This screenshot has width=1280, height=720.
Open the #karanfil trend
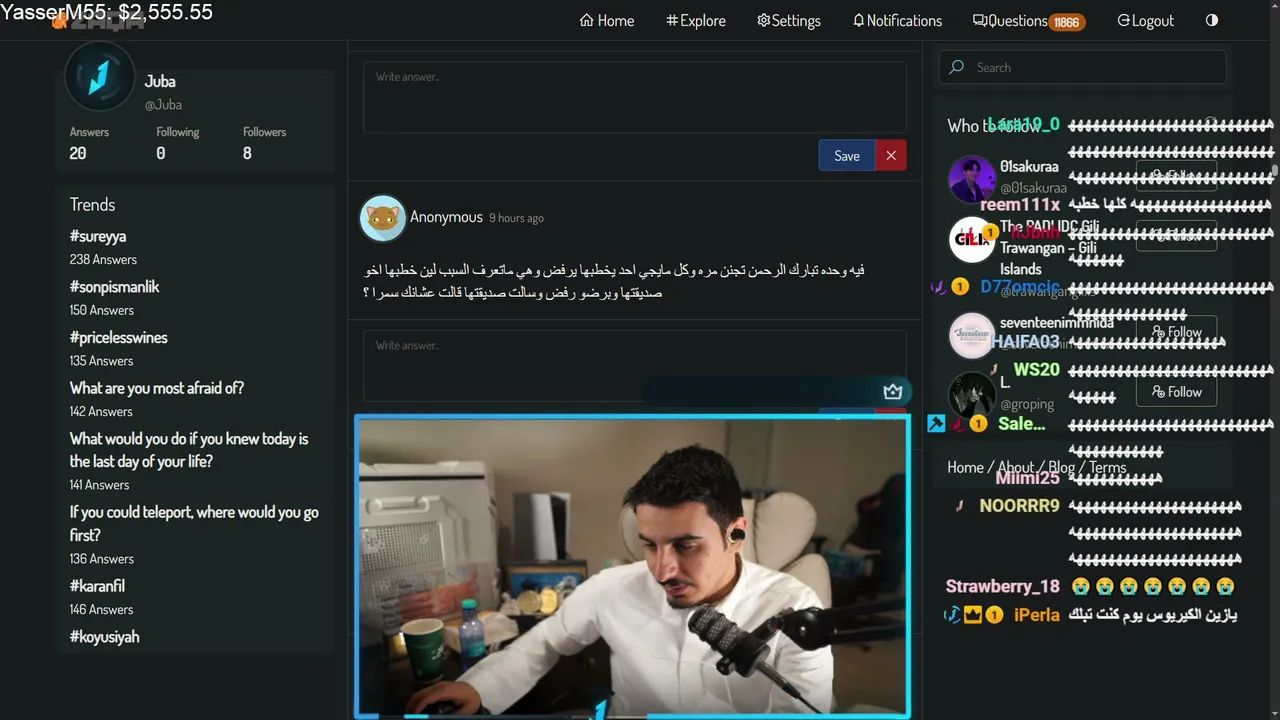(97, 586)
